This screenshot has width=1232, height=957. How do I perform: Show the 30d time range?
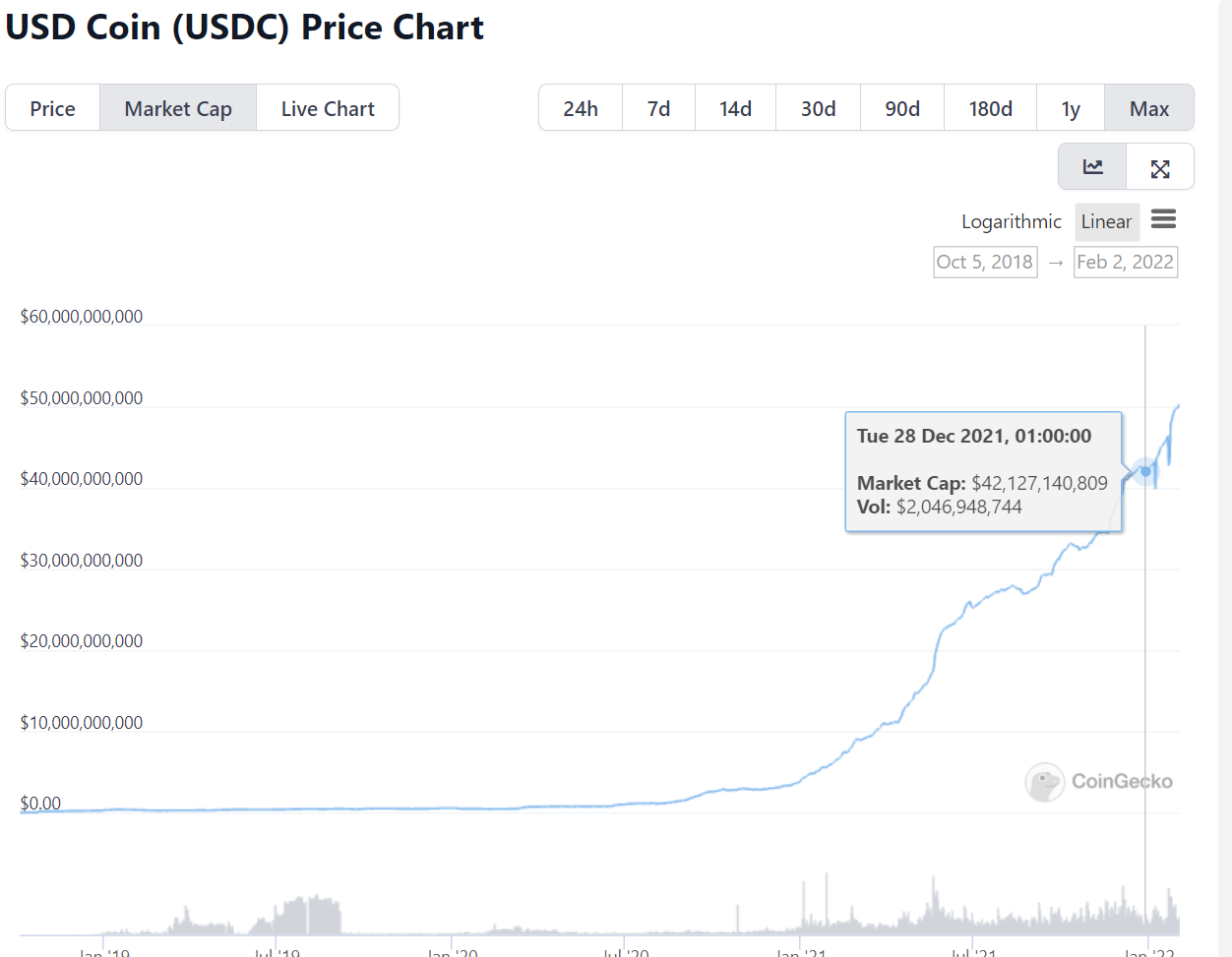point(818,108)
